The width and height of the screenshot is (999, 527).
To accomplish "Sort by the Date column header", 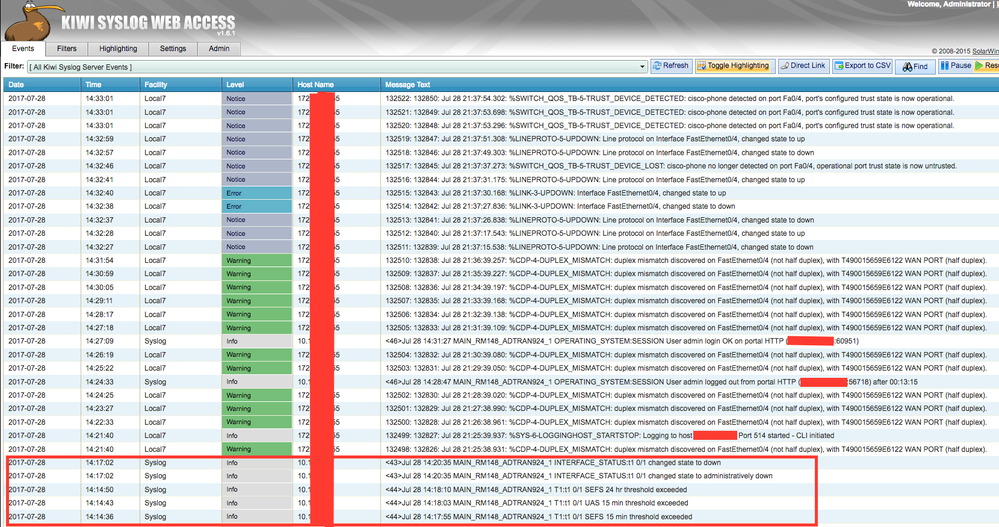I will pos(42,85).
